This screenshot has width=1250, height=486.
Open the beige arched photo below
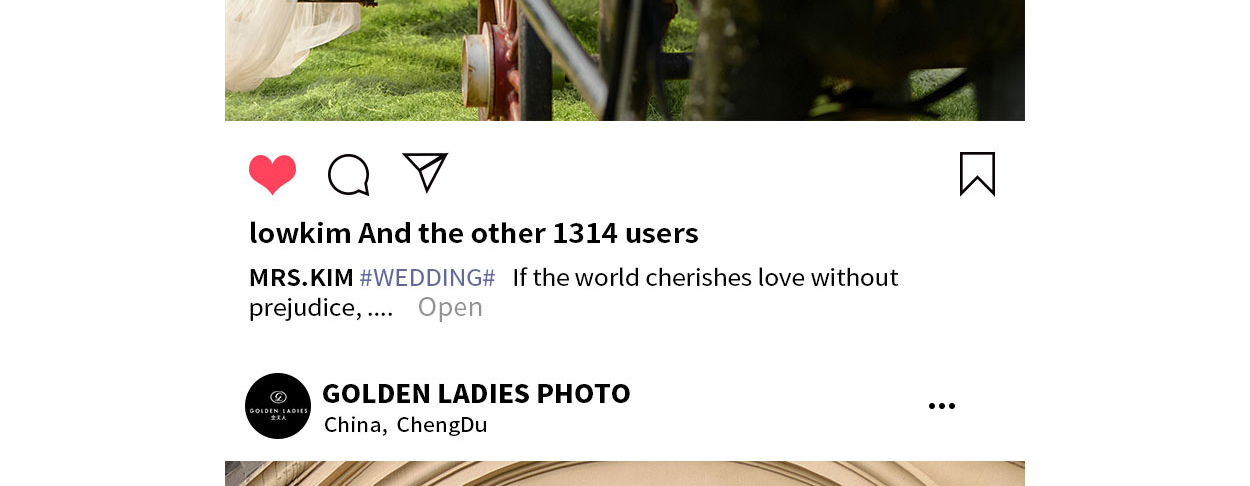point(625,473)
